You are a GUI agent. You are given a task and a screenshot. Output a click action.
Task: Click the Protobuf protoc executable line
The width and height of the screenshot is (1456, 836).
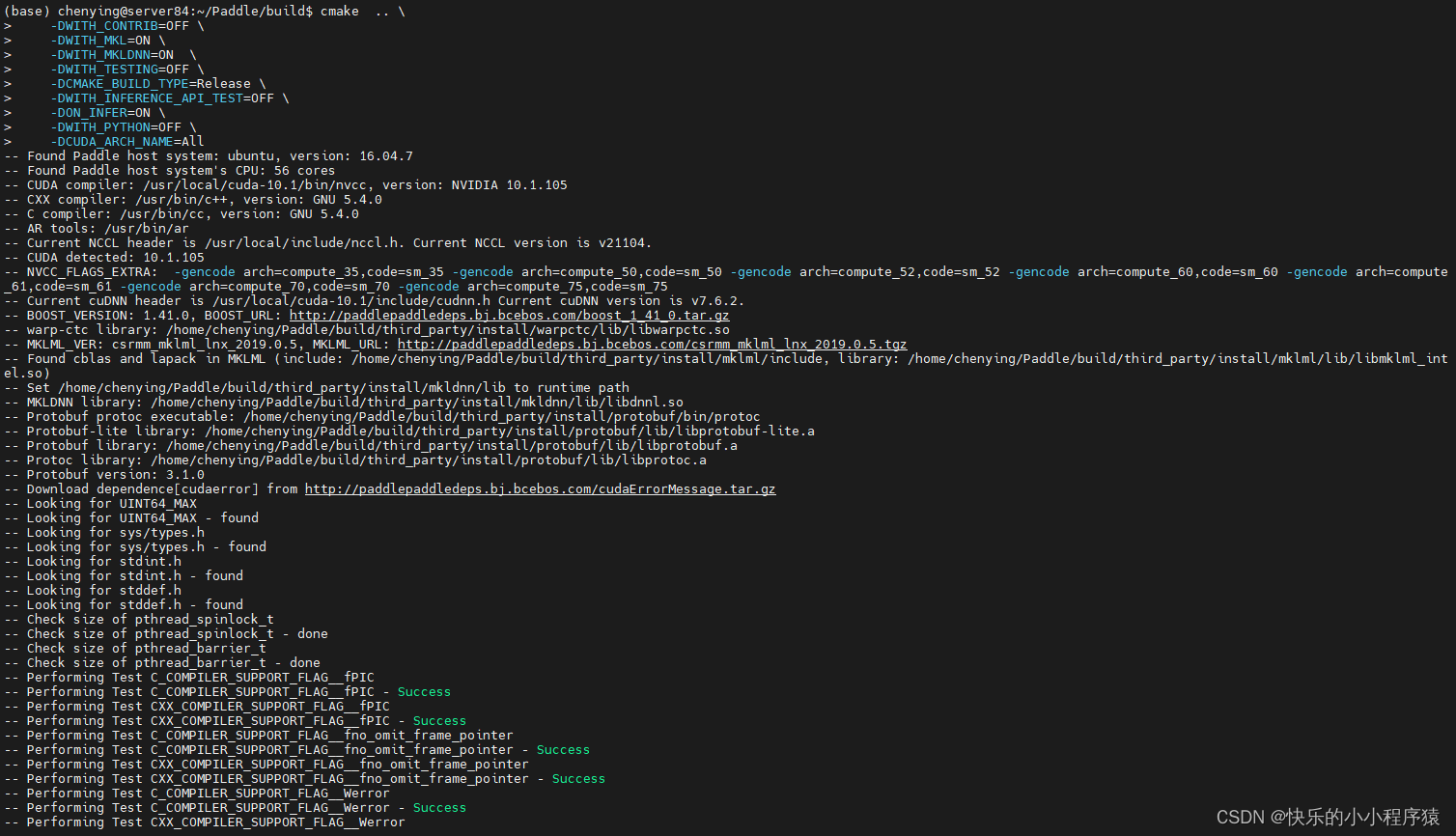382,417
